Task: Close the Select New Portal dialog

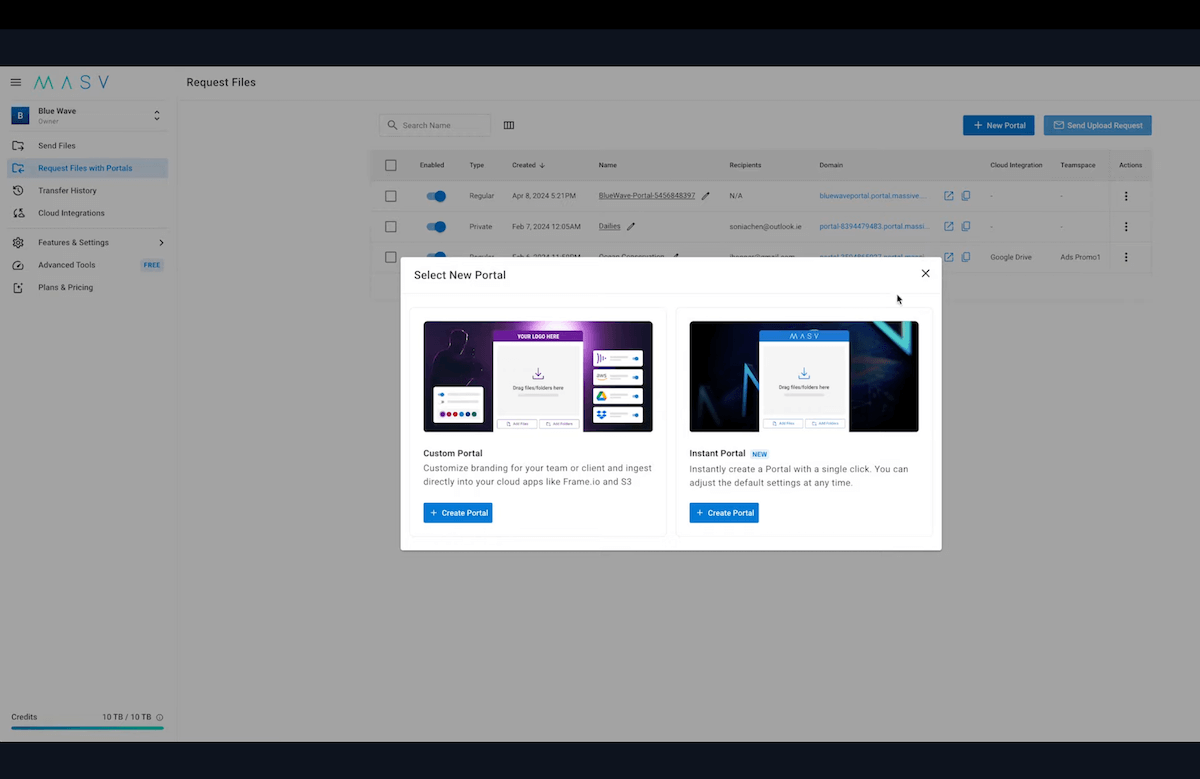Action: coord(925,273)
